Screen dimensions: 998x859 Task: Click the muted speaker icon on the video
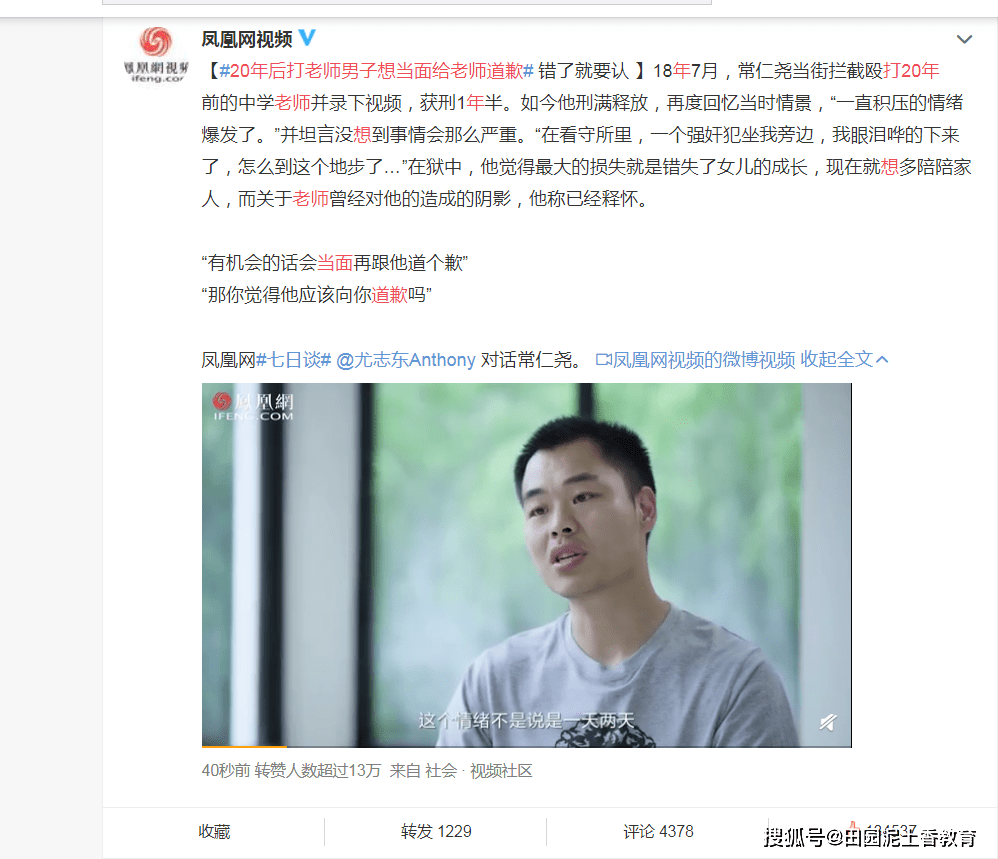point(827,722)
